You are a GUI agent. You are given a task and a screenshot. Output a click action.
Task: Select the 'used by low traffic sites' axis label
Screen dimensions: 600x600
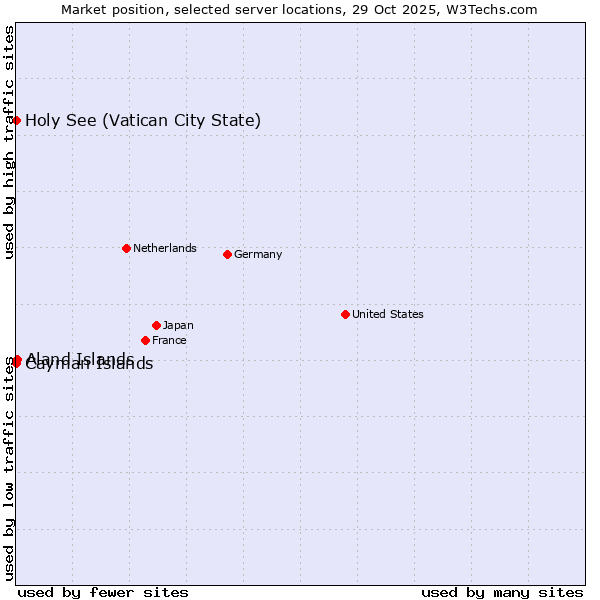click(x=9, y=467)
